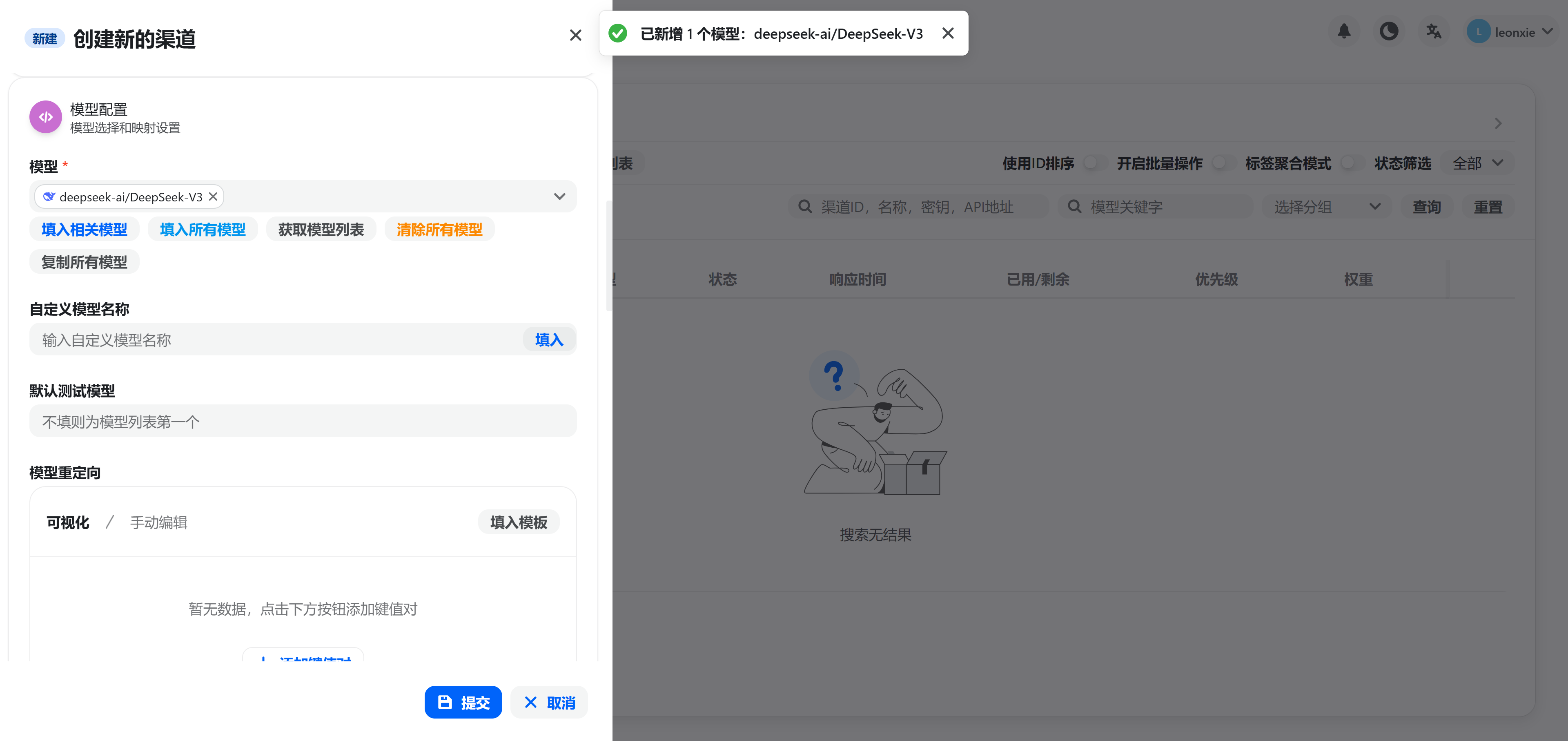Click the fetch model list button

321,230
